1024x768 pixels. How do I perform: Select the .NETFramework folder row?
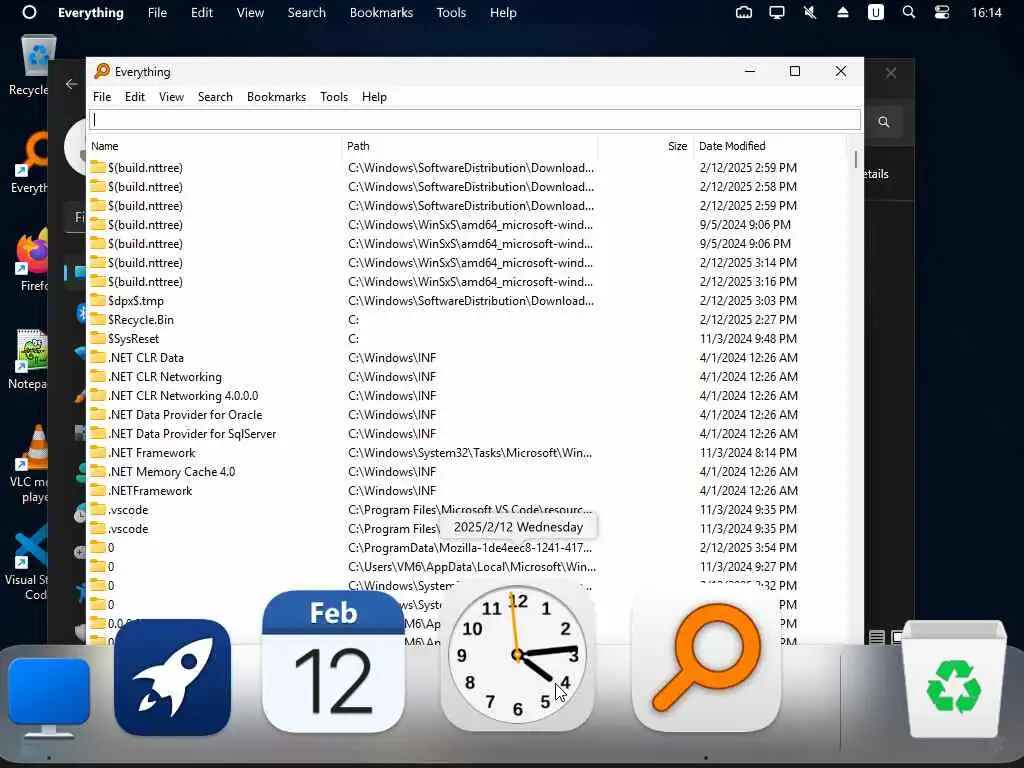tap(466, 490)
